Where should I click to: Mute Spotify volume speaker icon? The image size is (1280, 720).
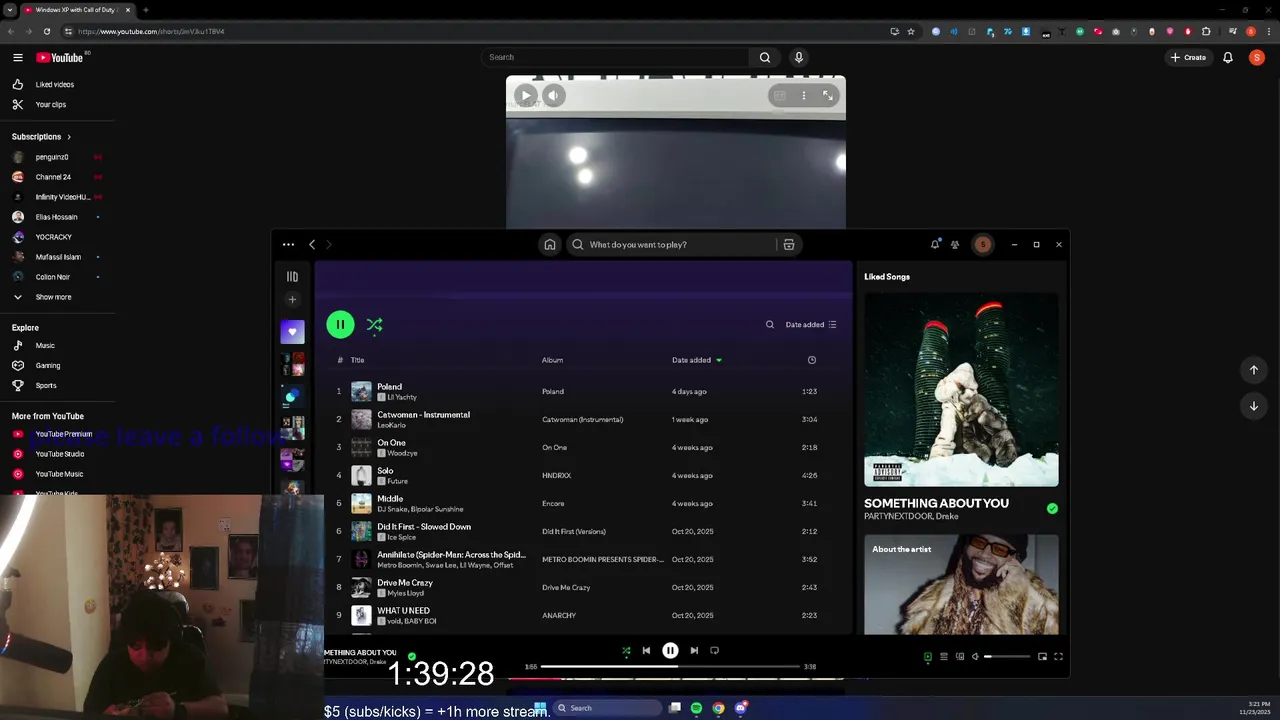pyautogui.click(x=975, y=657)
